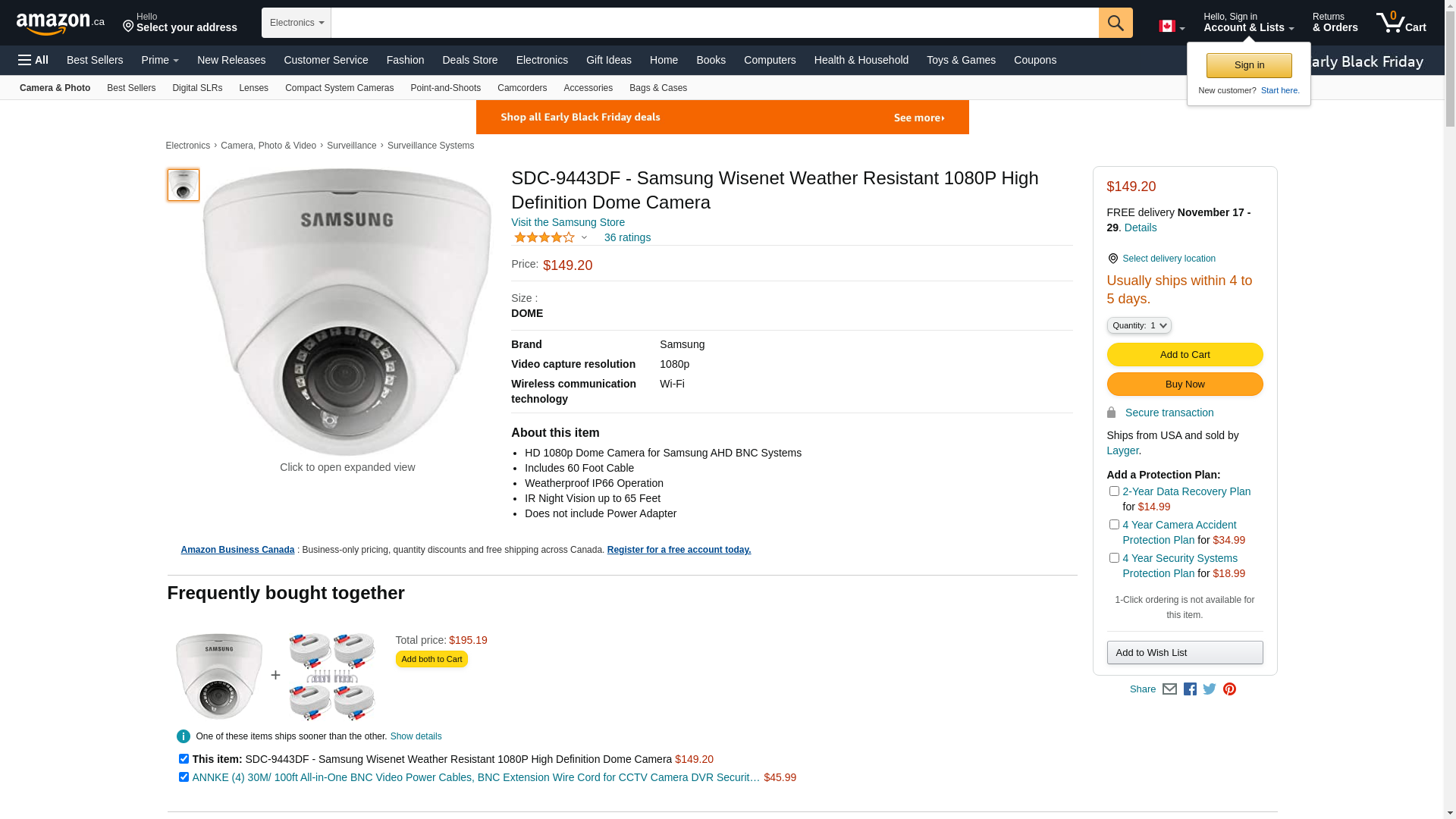This screenshot has width=1456, height=819.
Task: Enable 4 Year Camera Accident Protection Plan
Action: (1114, 525)
